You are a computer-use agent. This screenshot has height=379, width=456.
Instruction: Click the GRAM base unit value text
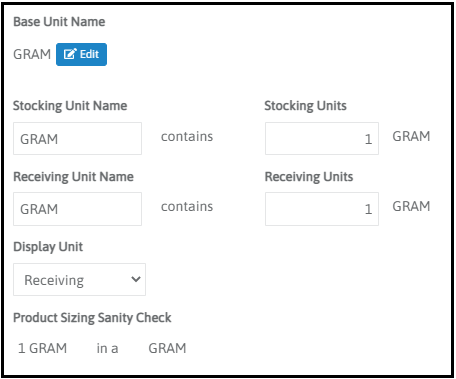(32, 54)
